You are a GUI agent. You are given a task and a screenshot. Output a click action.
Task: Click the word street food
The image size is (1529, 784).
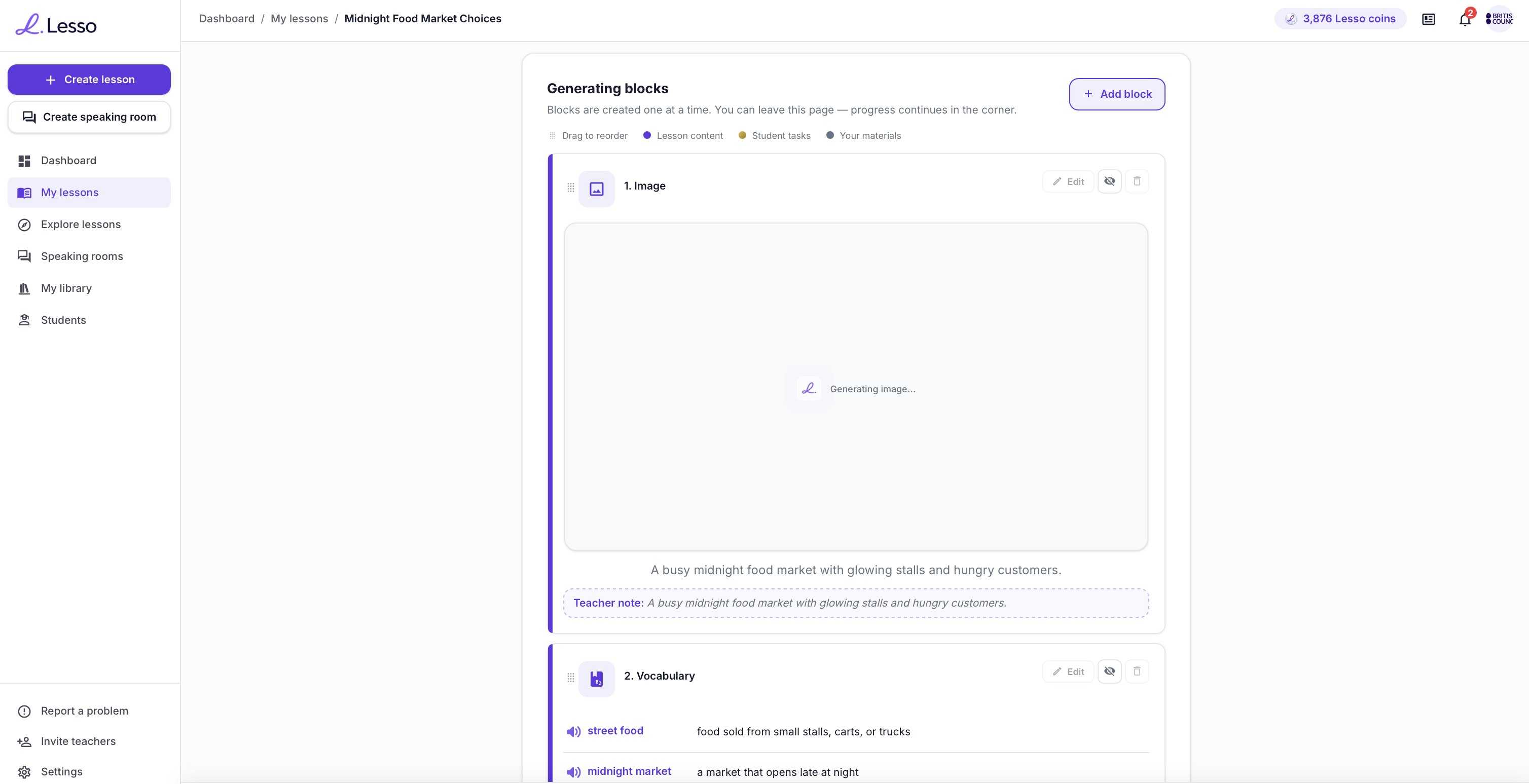(x=615, y=731)
